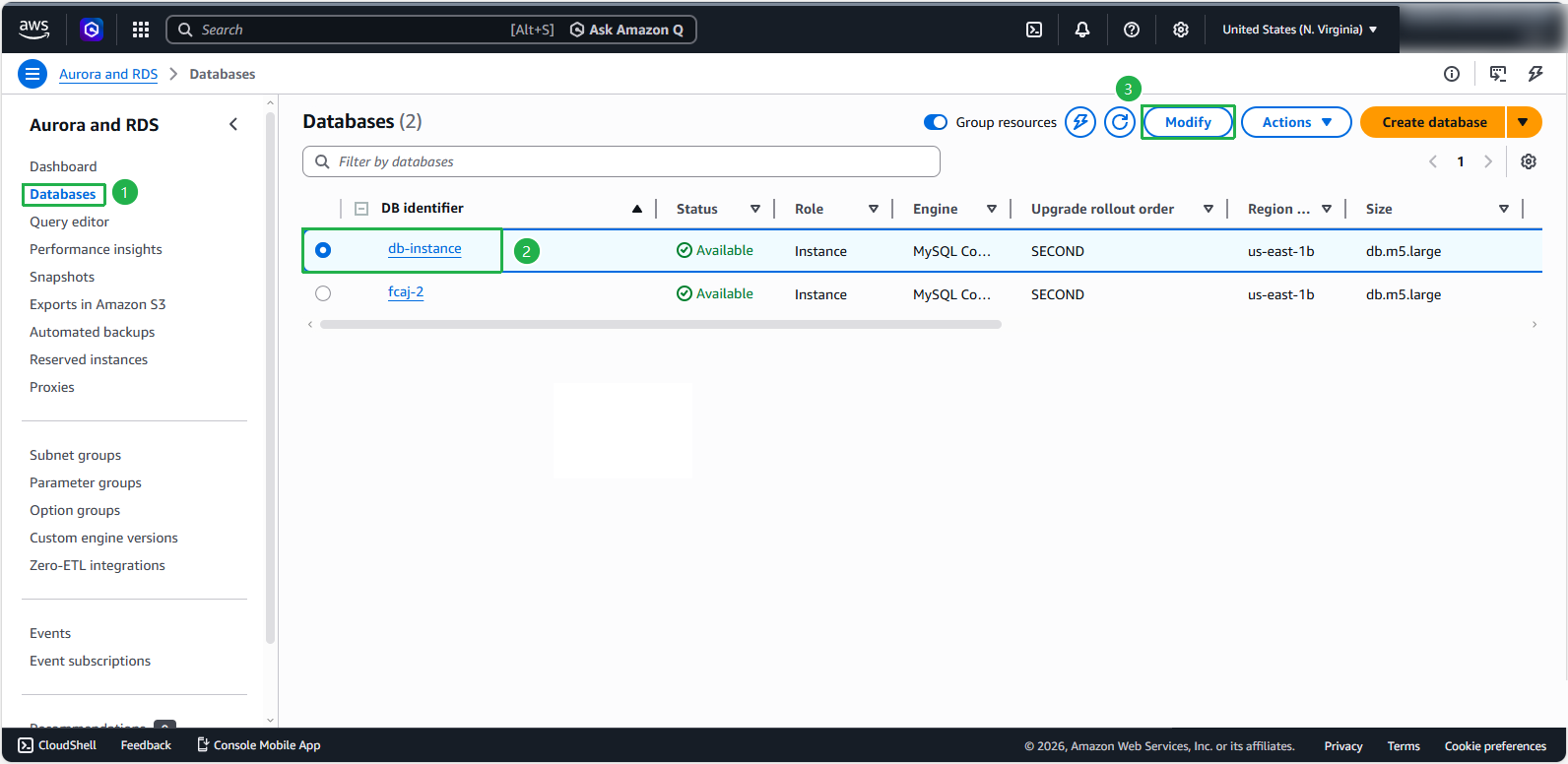Sort by DB identifier arrow
1568x764 pixels.
coord(637,209)
